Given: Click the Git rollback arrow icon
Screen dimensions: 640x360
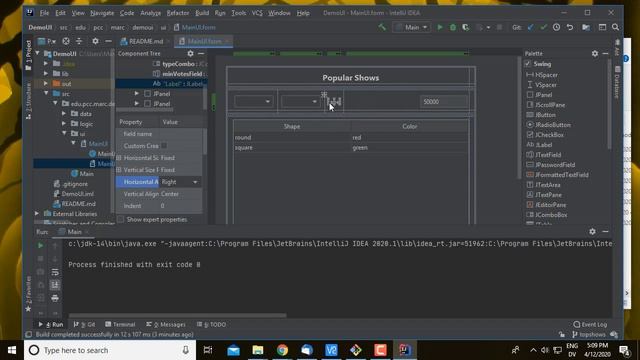Looking at the screenshot, I should point(570,27).
